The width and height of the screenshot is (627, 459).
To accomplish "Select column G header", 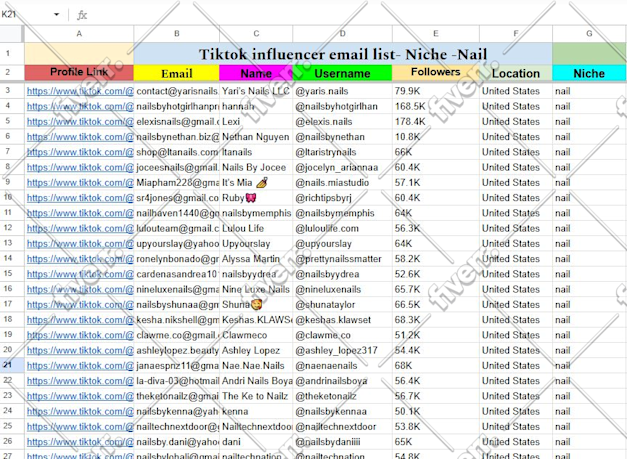I will [x=589, y=34].
